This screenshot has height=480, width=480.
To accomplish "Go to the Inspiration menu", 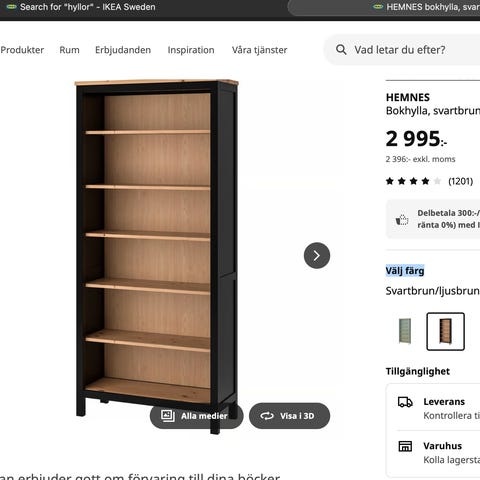I will point(191,50).
